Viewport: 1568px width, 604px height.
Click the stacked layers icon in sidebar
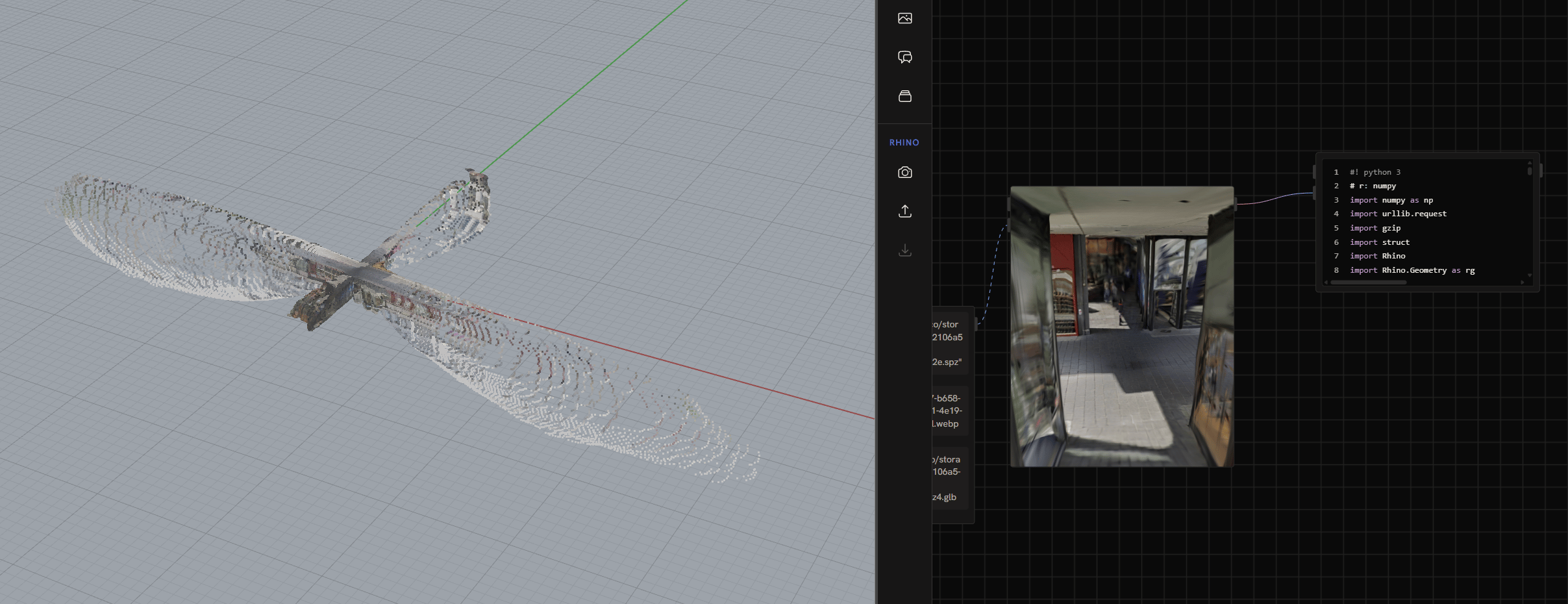click(904, 96)
